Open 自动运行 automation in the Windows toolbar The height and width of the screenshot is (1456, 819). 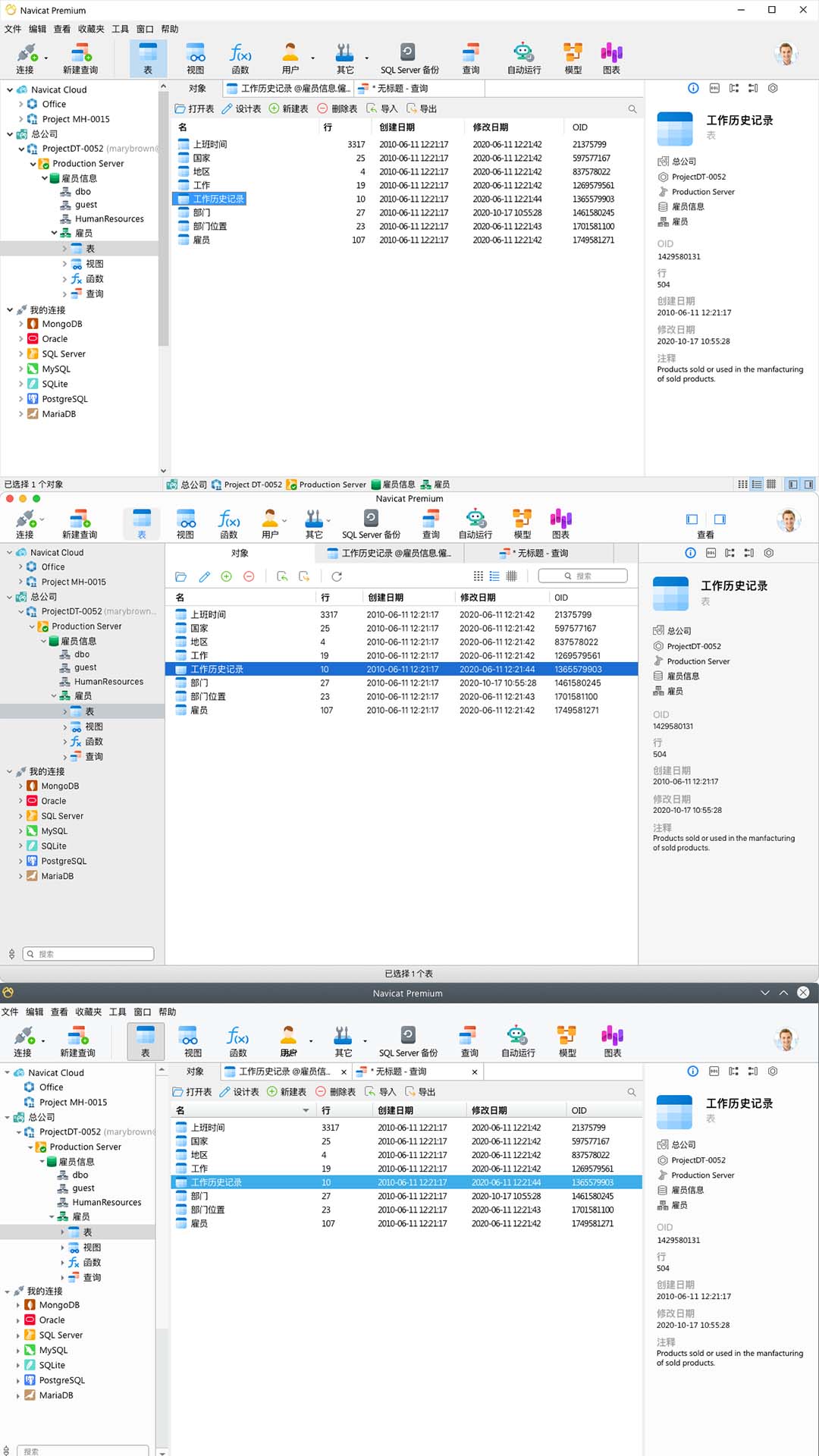[523, 58]
